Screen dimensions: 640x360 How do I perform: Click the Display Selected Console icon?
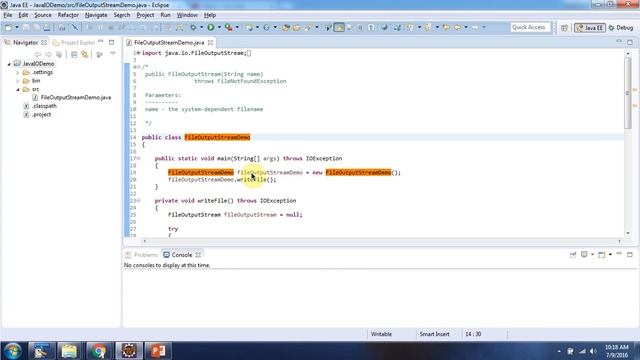[x=584, y=255]
